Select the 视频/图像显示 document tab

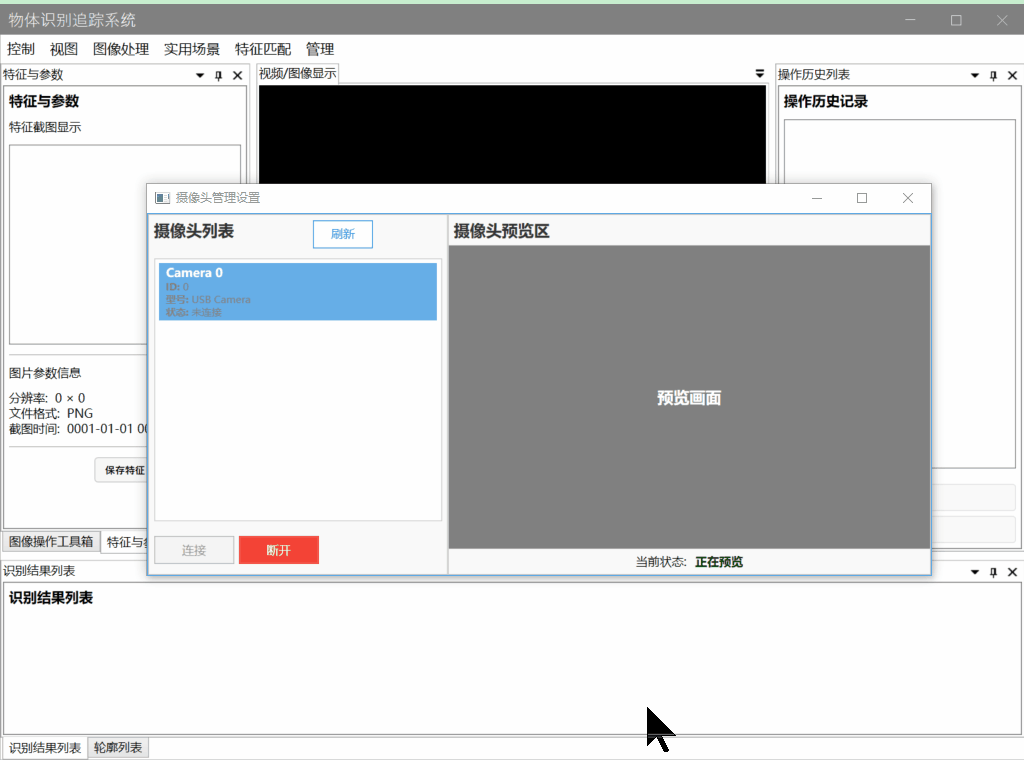(298, 73)
